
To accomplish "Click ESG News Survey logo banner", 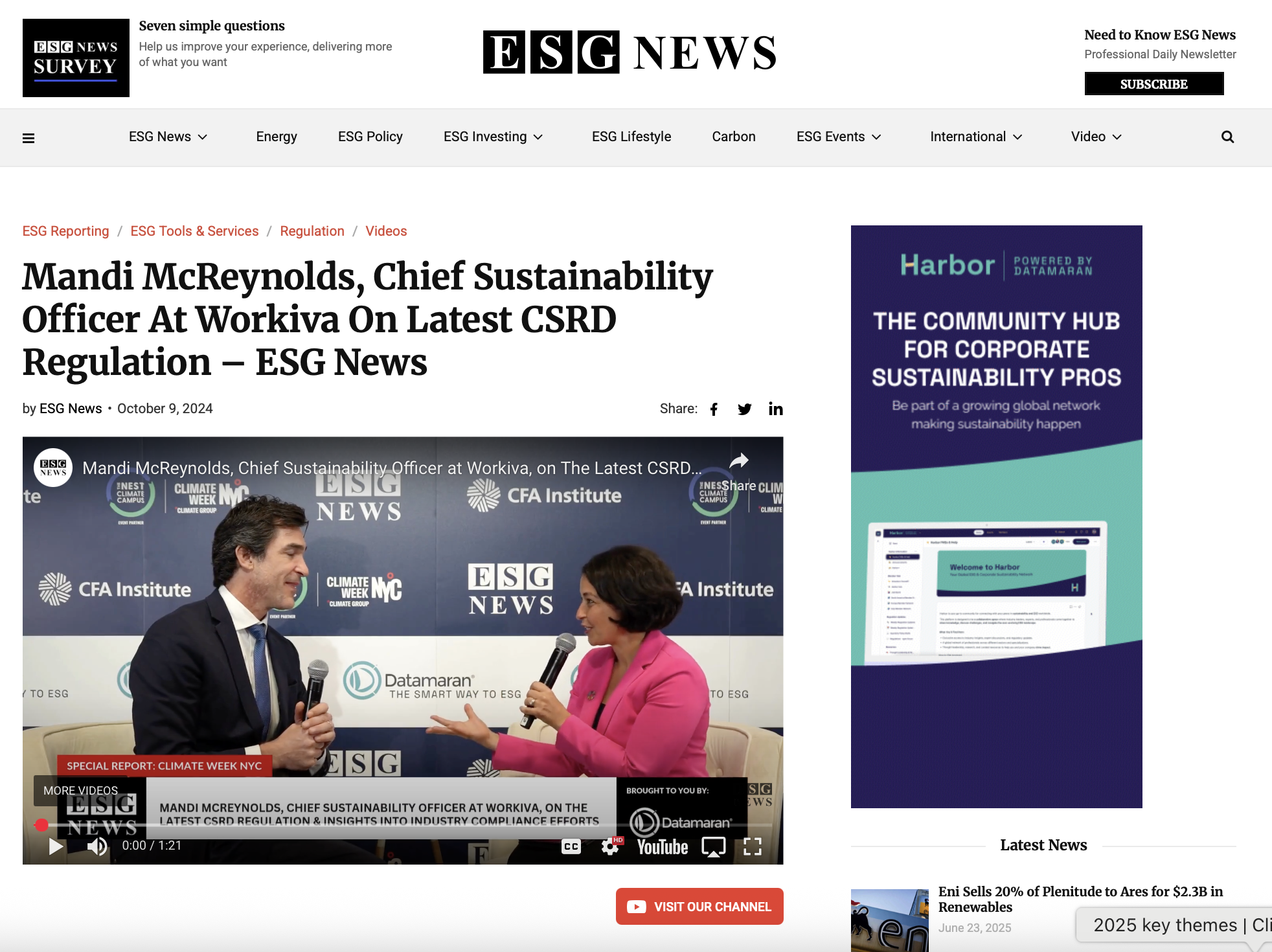I will tap(76, 58).
